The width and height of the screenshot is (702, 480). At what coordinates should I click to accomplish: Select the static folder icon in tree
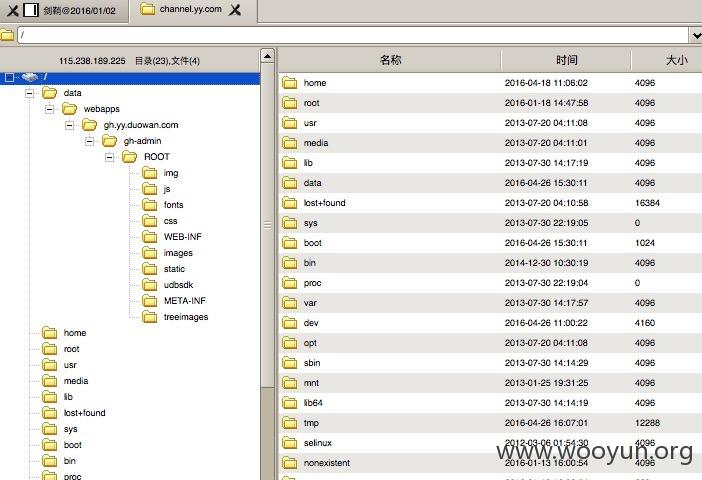pos(150,269)
